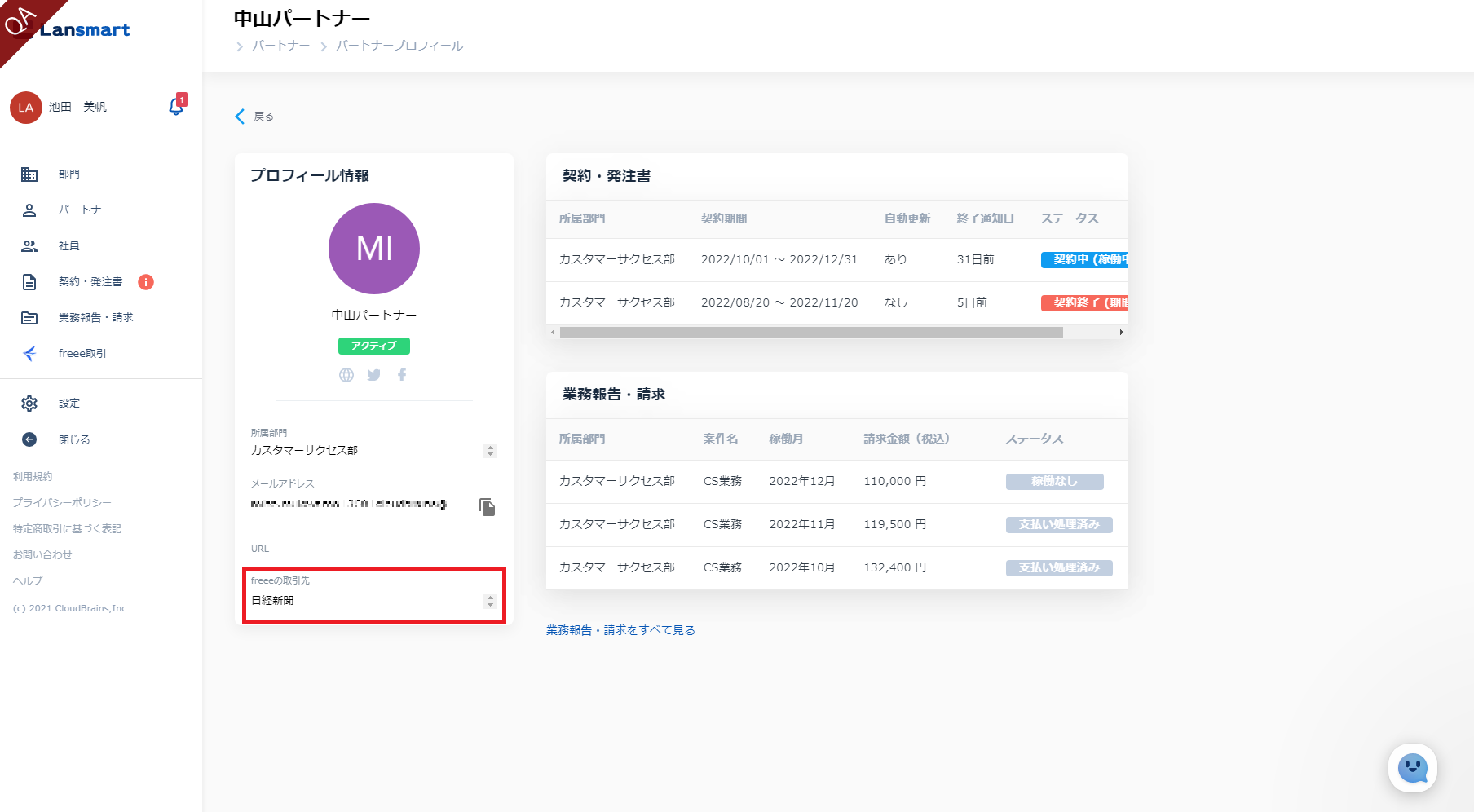
Task: Click the 請求金額（税込） column header
Action: [907, 439]
